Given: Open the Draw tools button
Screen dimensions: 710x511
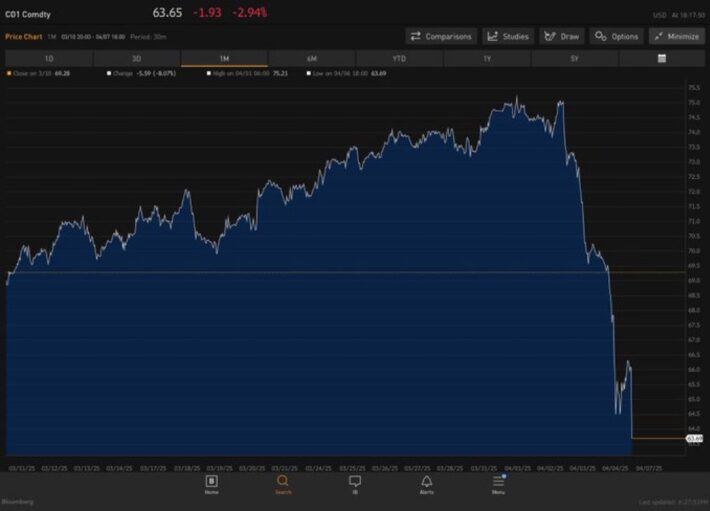Looking at the screenshot, I should 561,36.
